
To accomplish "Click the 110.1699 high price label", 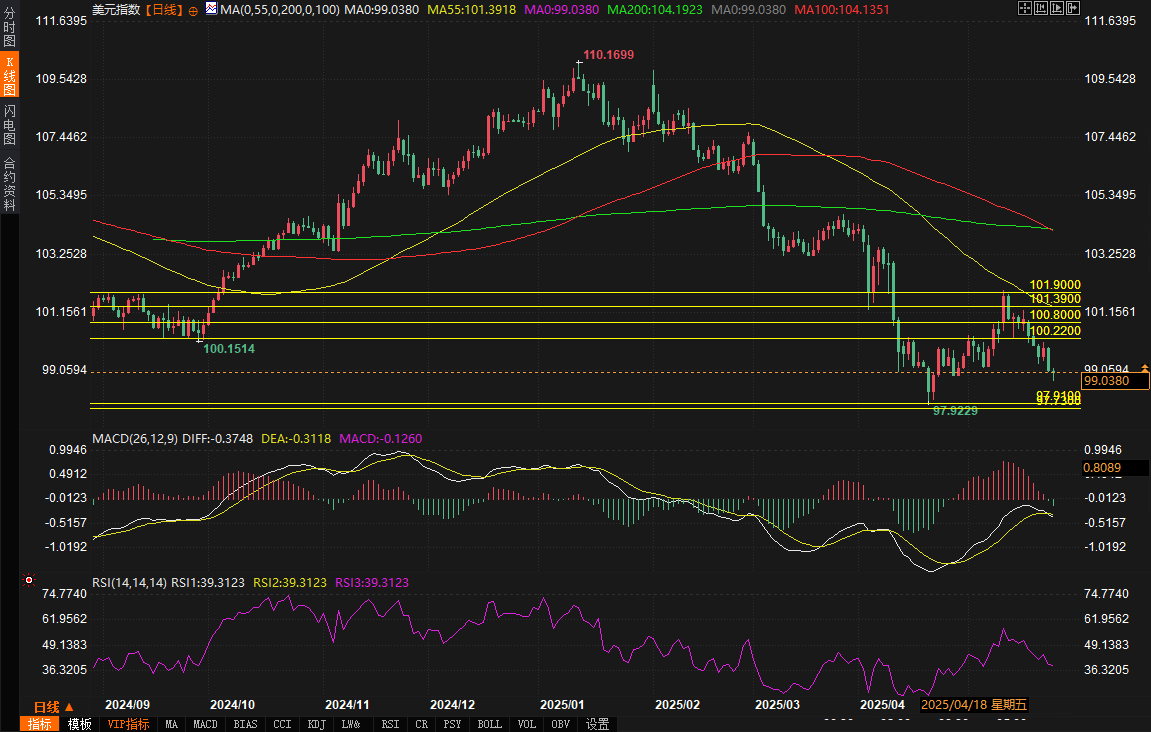I will [x=609, y=54].
